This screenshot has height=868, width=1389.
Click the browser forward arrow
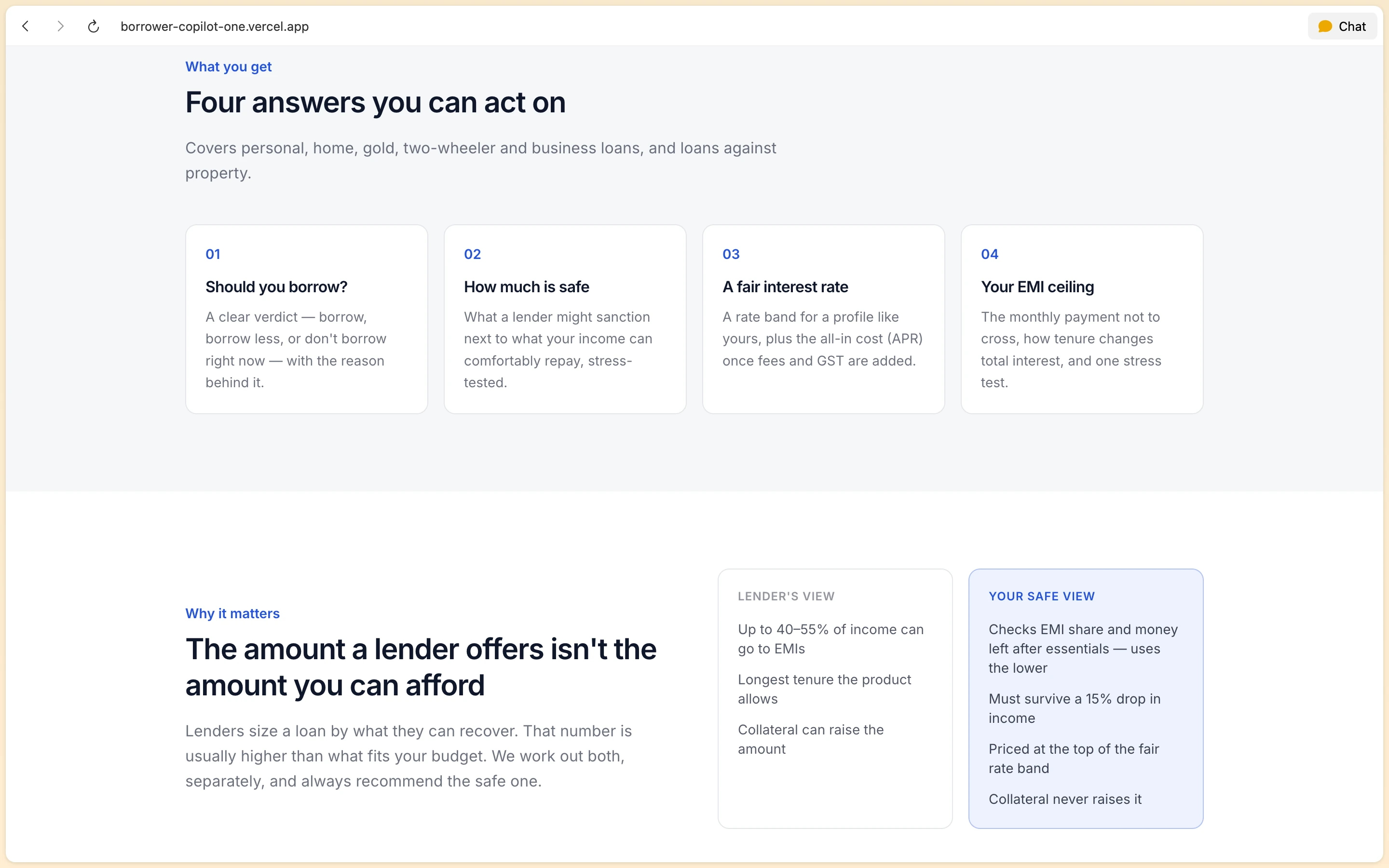point(60,27)
